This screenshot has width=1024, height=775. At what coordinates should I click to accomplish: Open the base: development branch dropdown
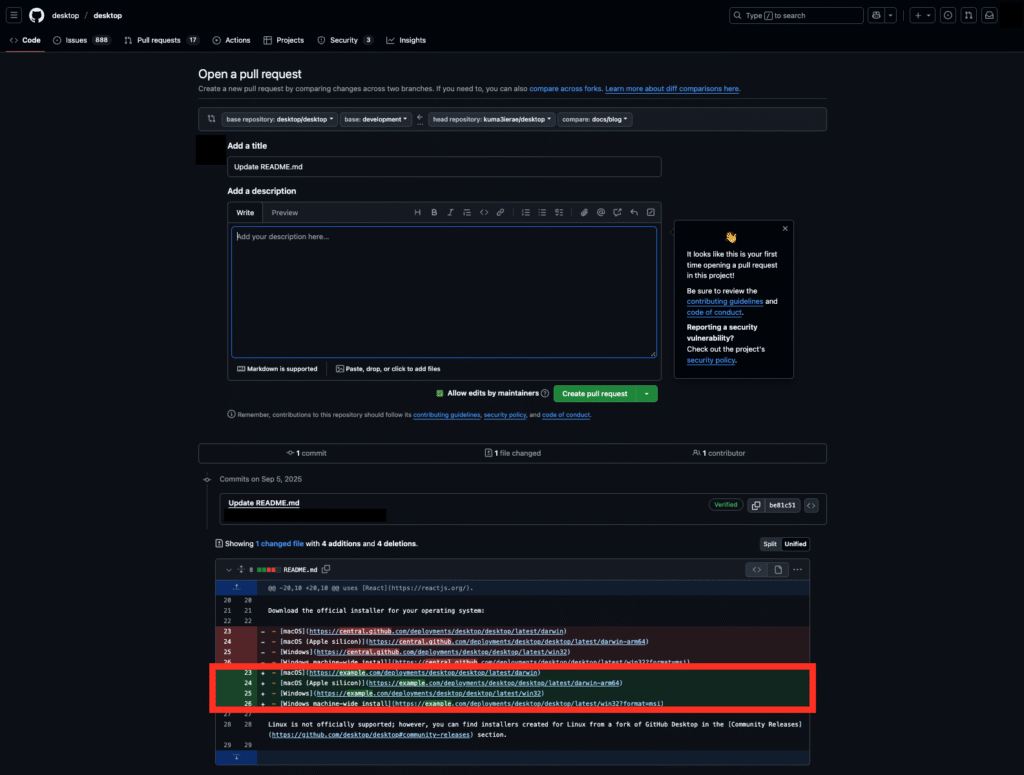point(376,119)
